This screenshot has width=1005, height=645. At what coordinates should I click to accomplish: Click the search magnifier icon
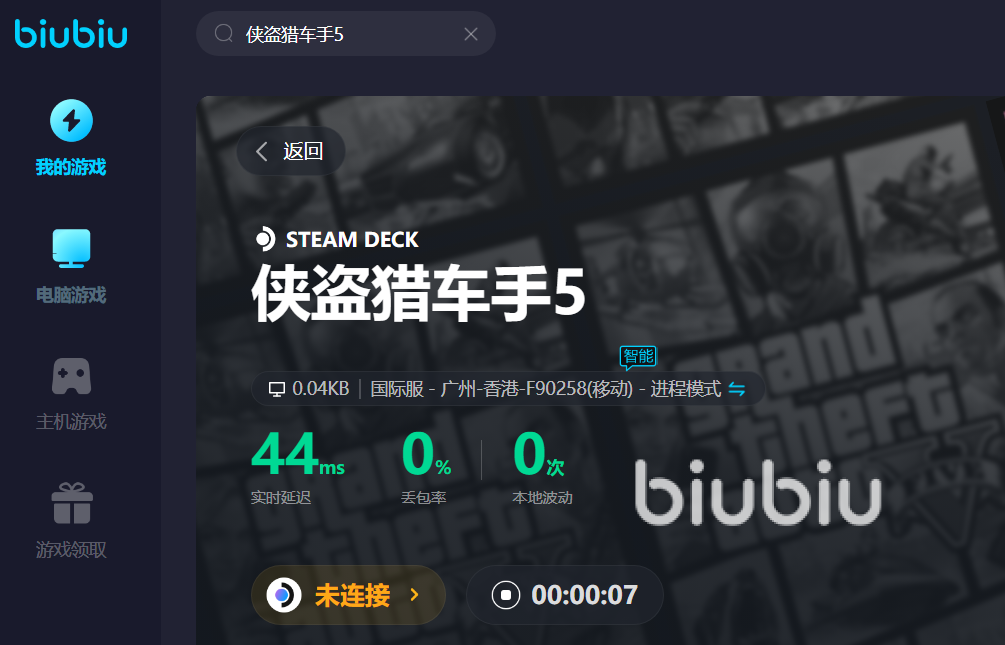click(x=224, y=33)
